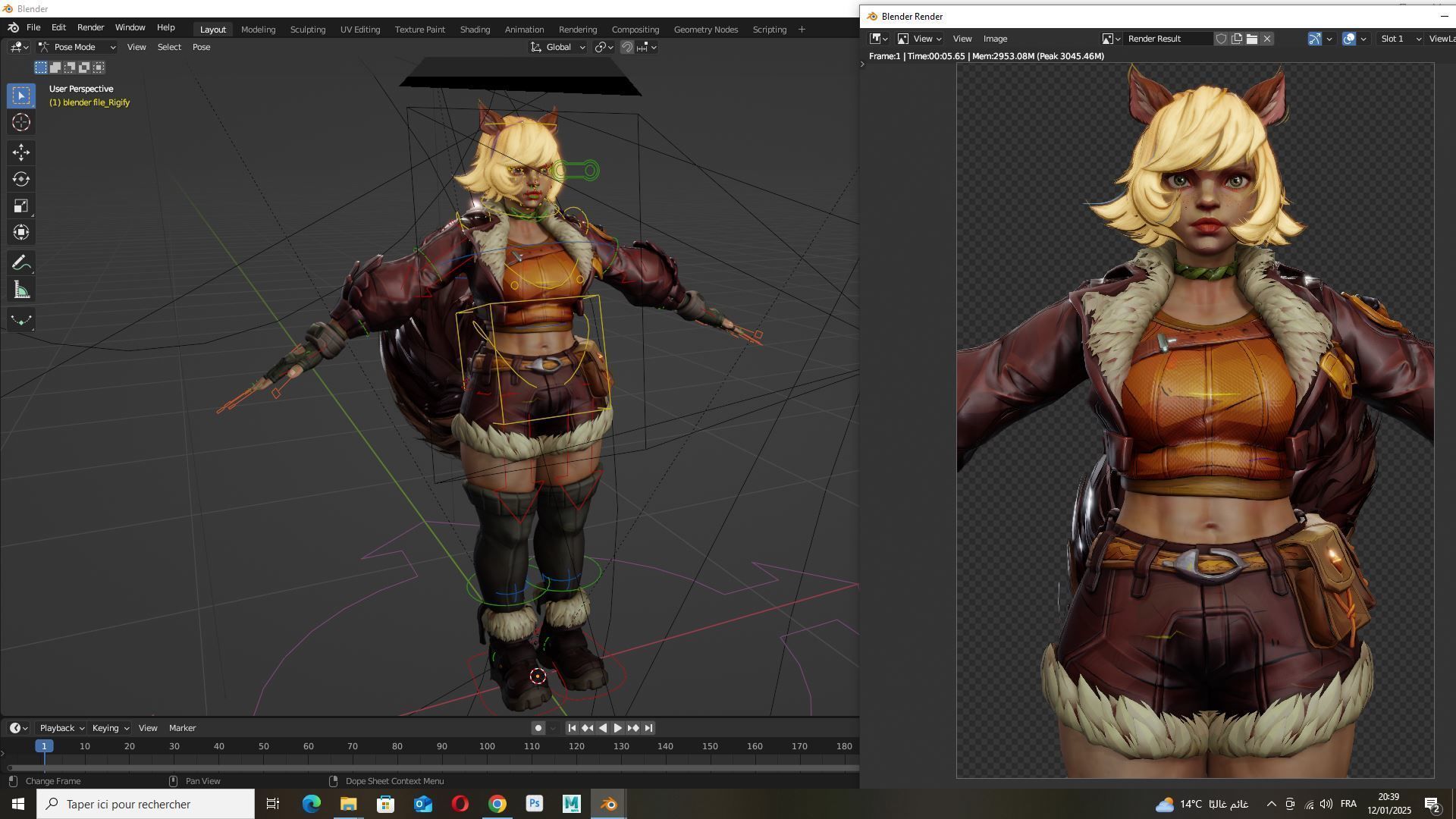This screenshot has height=819, width=1456.
Task: Open the pivot point dropdown
Action: 604,47
